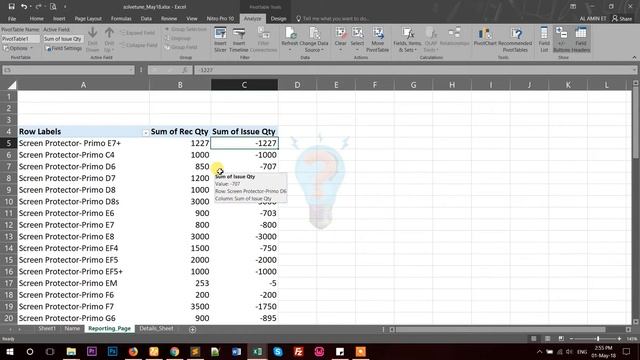This screenshot has height=360, width=640.
Task: Toggle Field Headers display
Action: coord(580,40)
